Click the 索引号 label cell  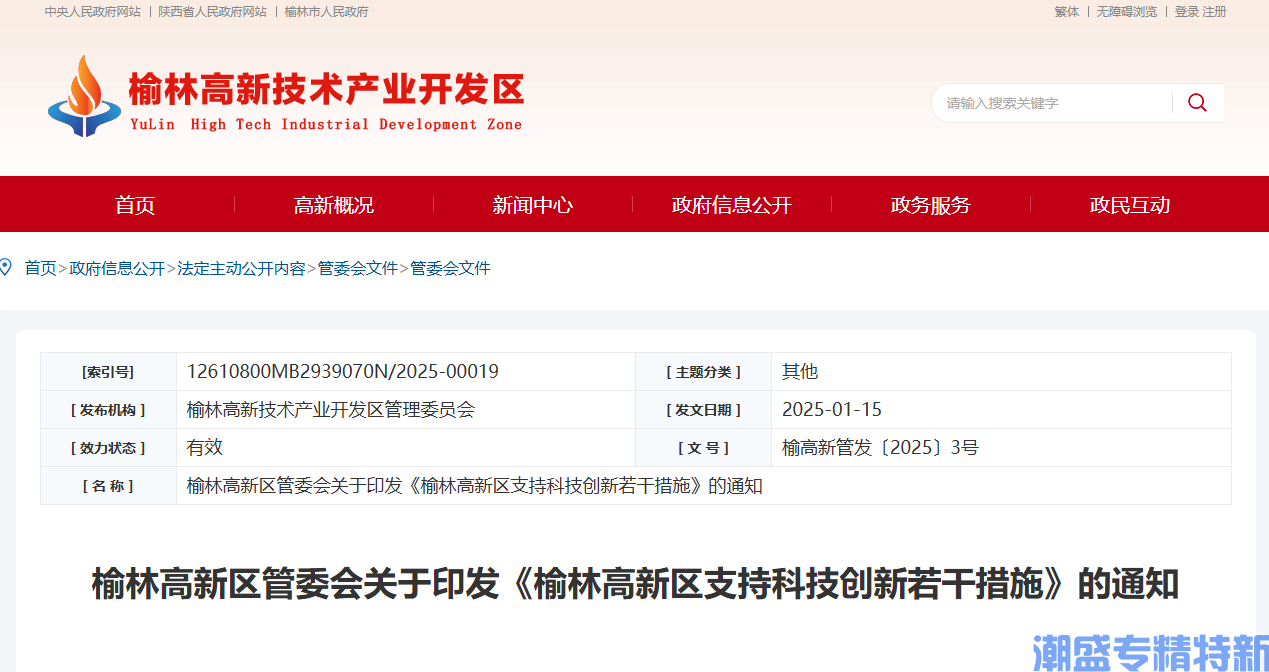[x=108, y=372]
